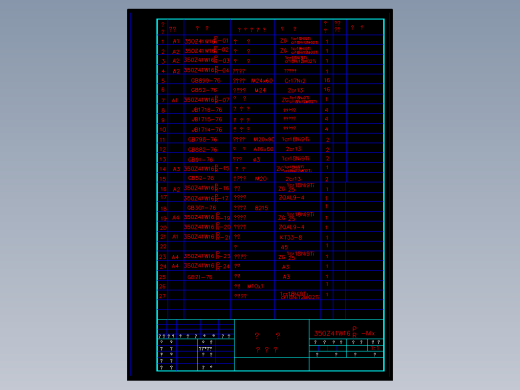Click "GB52-76" in row 6
Viewport: 520px width, 390px height.
(x=204, y=90)
